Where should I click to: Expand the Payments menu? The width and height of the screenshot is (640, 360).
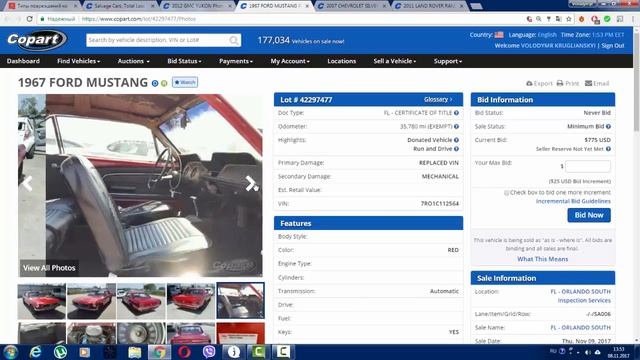coord(236,61)
